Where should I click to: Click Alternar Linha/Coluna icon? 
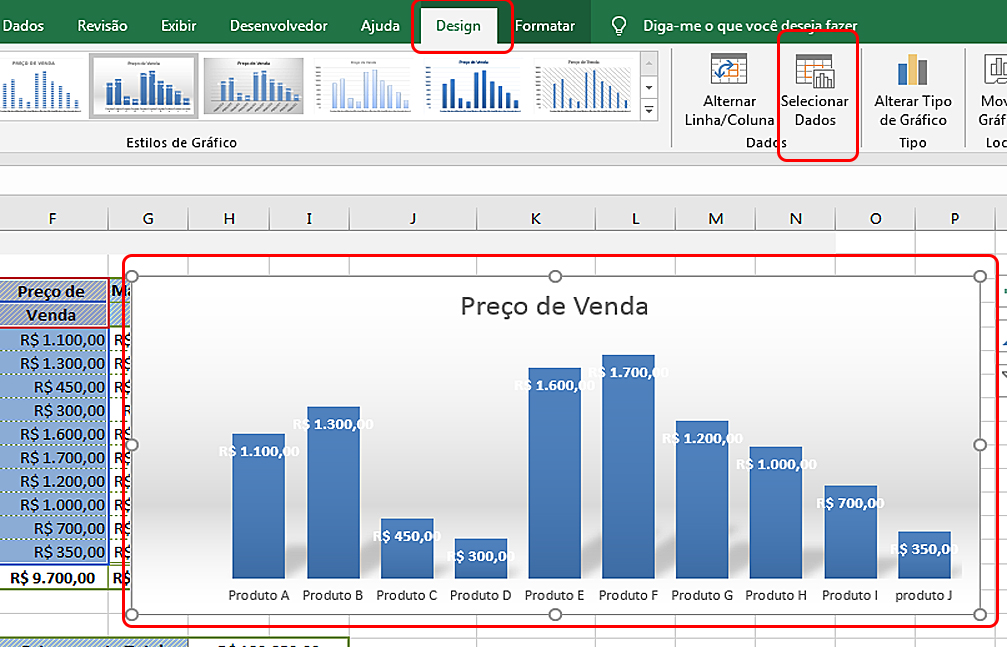click(729, 71)
